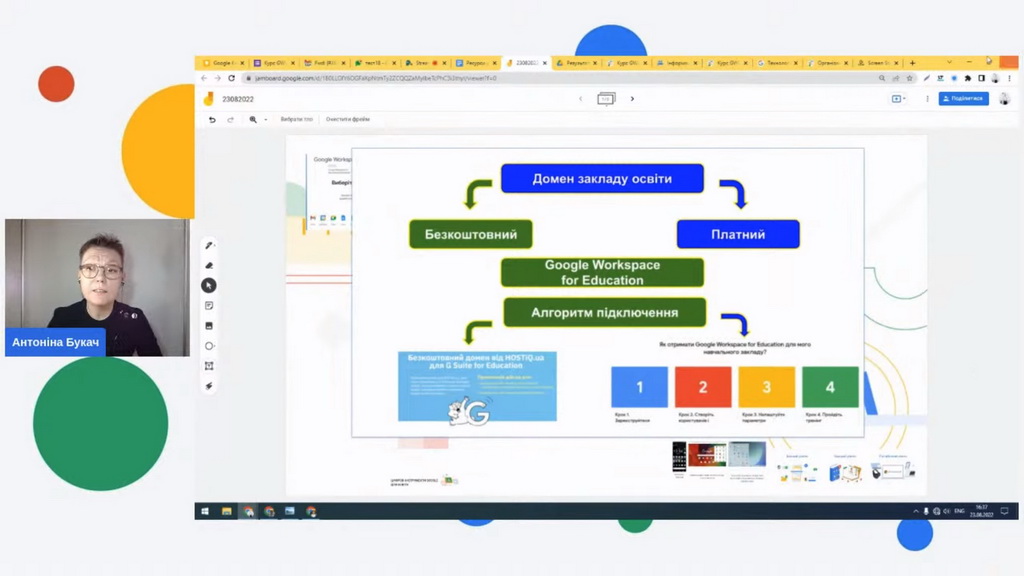Click the share page icon in address bar
The image size is (1024, 576).
coord(895,78)
